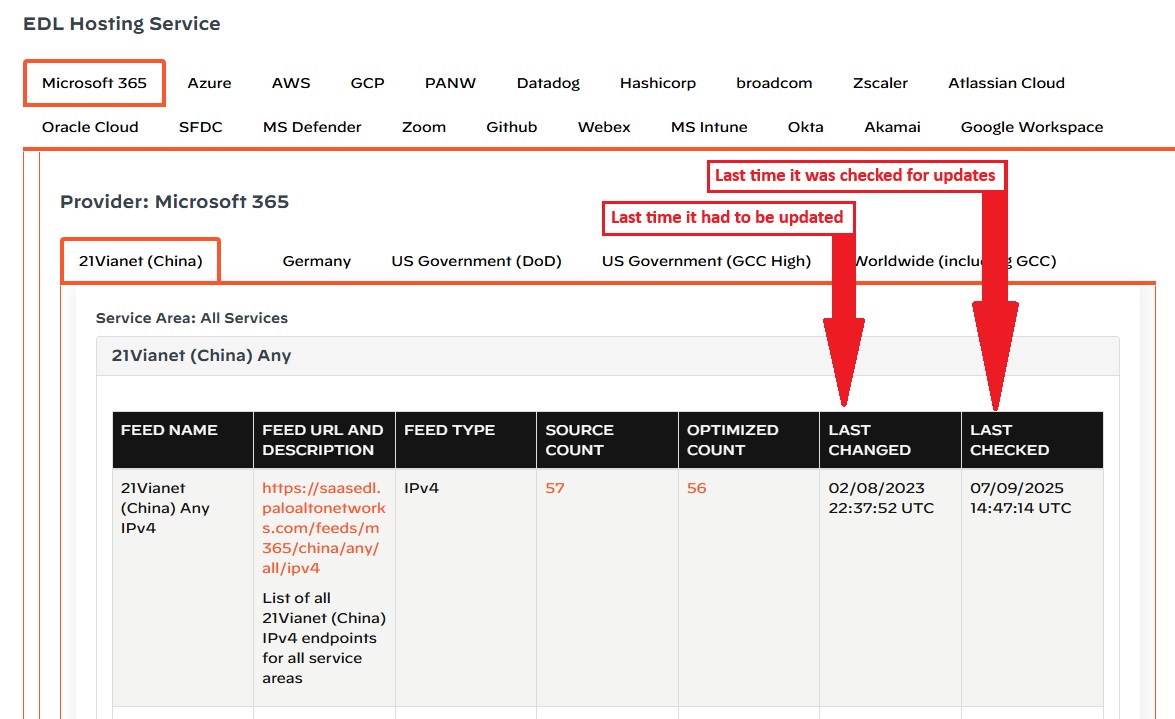This screenshot has width=1175, height=719.
Task: Select the 21Vianet (China) region tab
Action: 140,261
